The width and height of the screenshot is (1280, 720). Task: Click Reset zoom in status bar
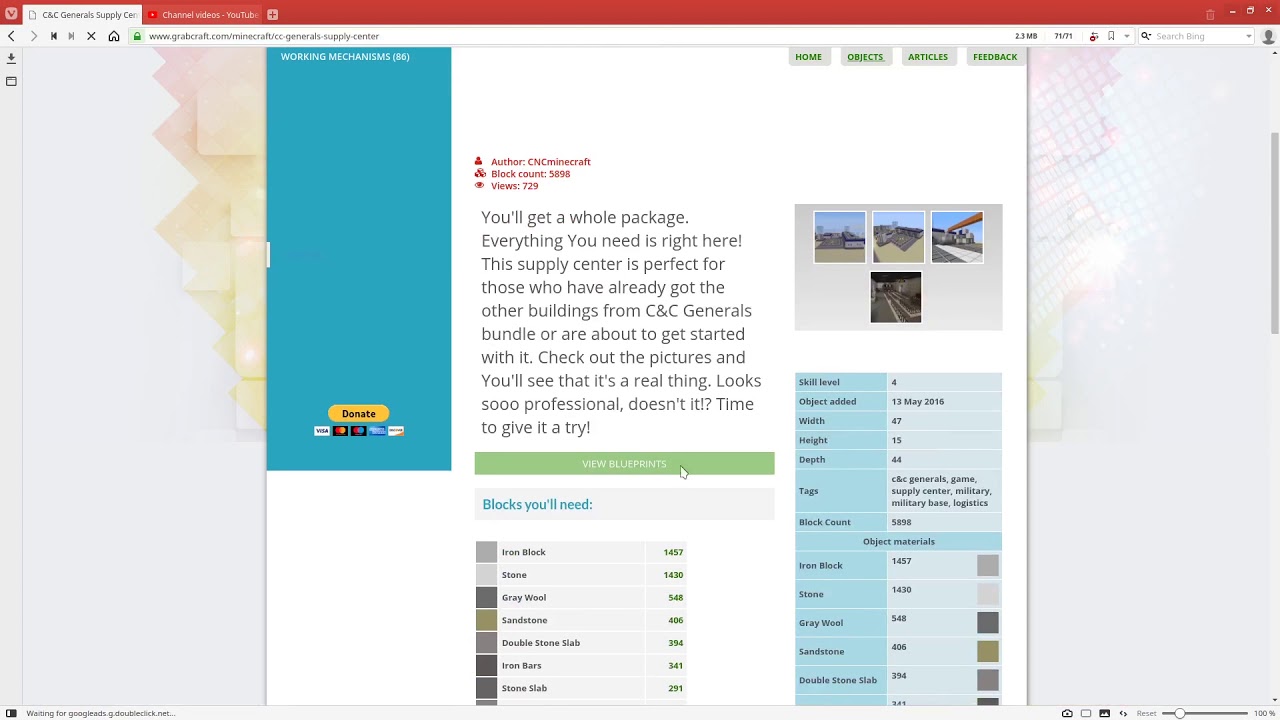coord(1146,713)
